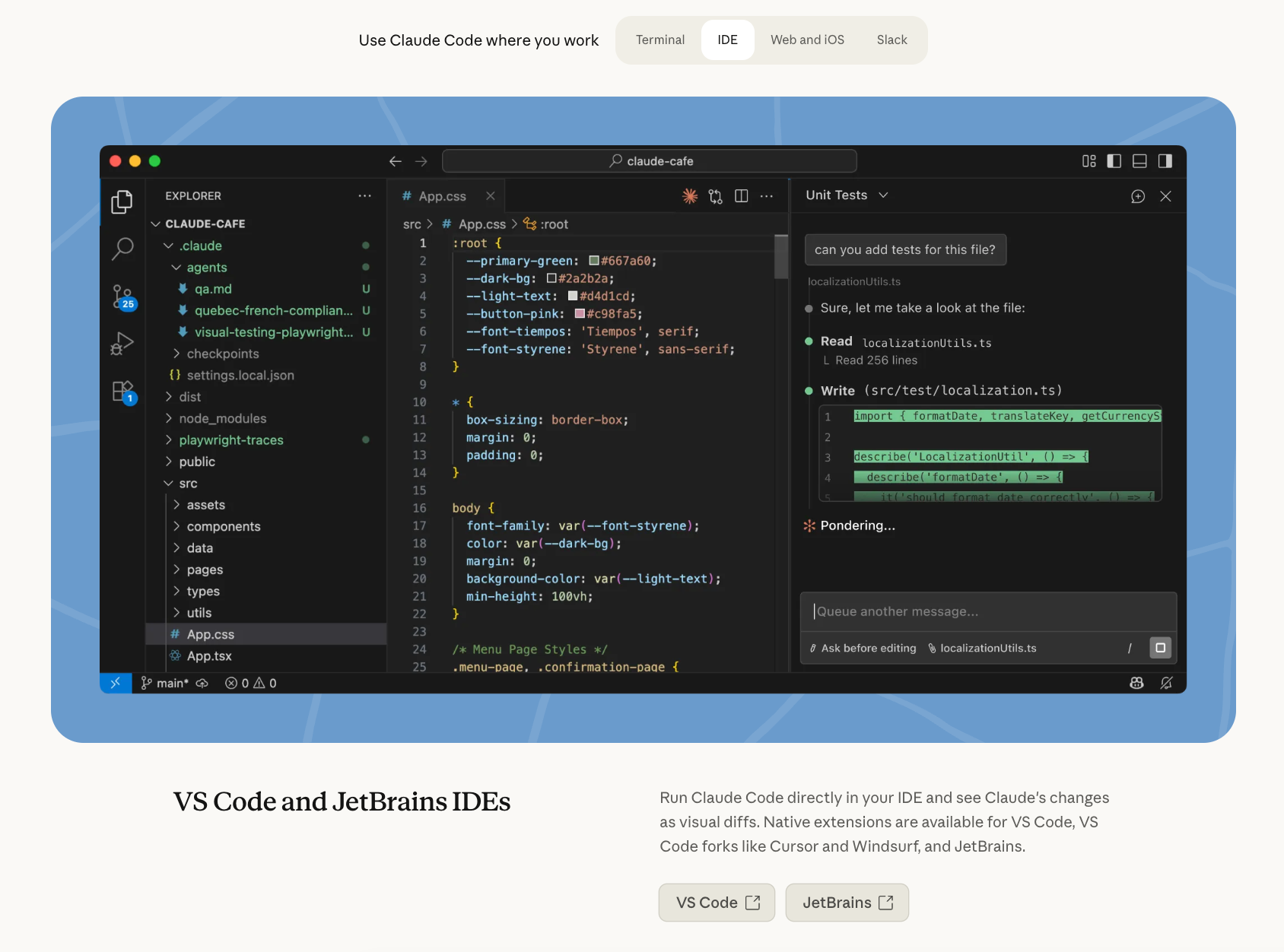Toggle the Ask before editing mode
The image size is (1284, 952).
(x=863, y=648)
